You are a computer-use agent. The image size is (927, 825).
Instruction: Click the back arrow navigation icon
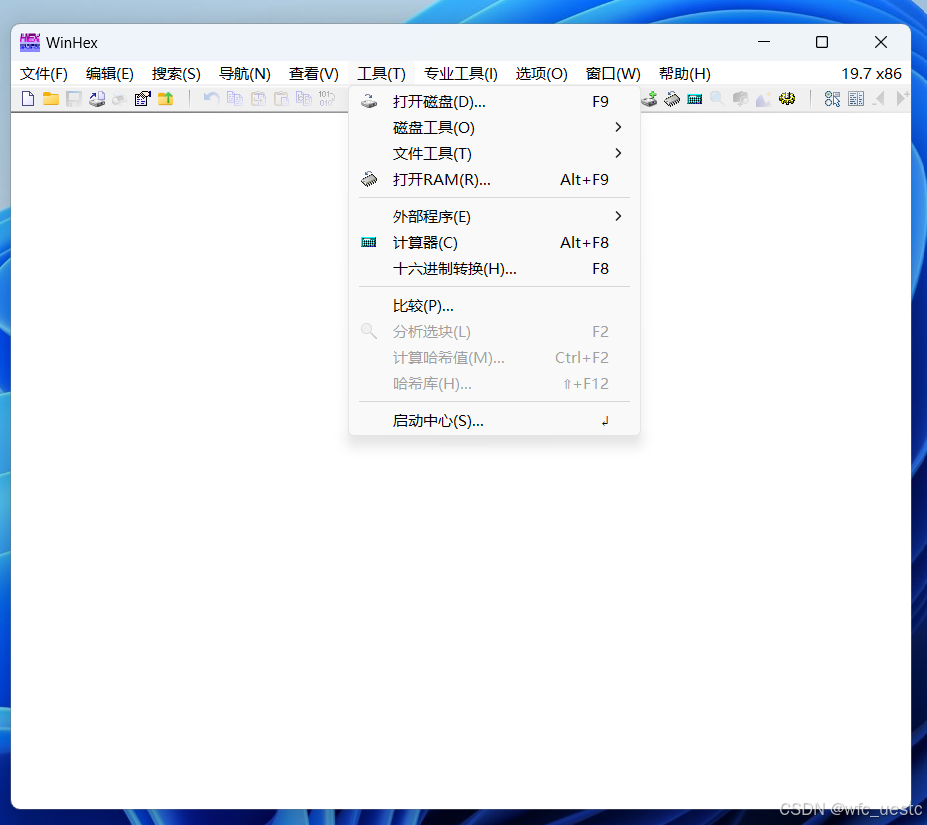tap(879, 99)
